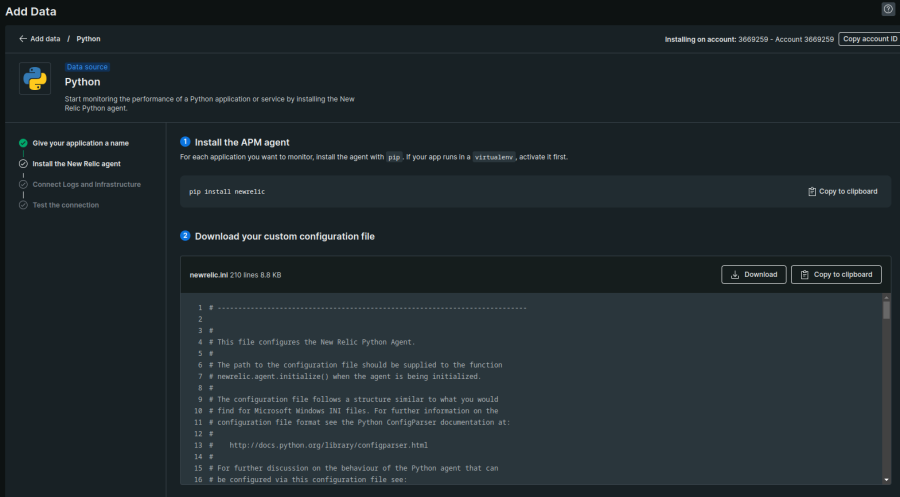Select Give your application a name step

[x=80, y=143]
